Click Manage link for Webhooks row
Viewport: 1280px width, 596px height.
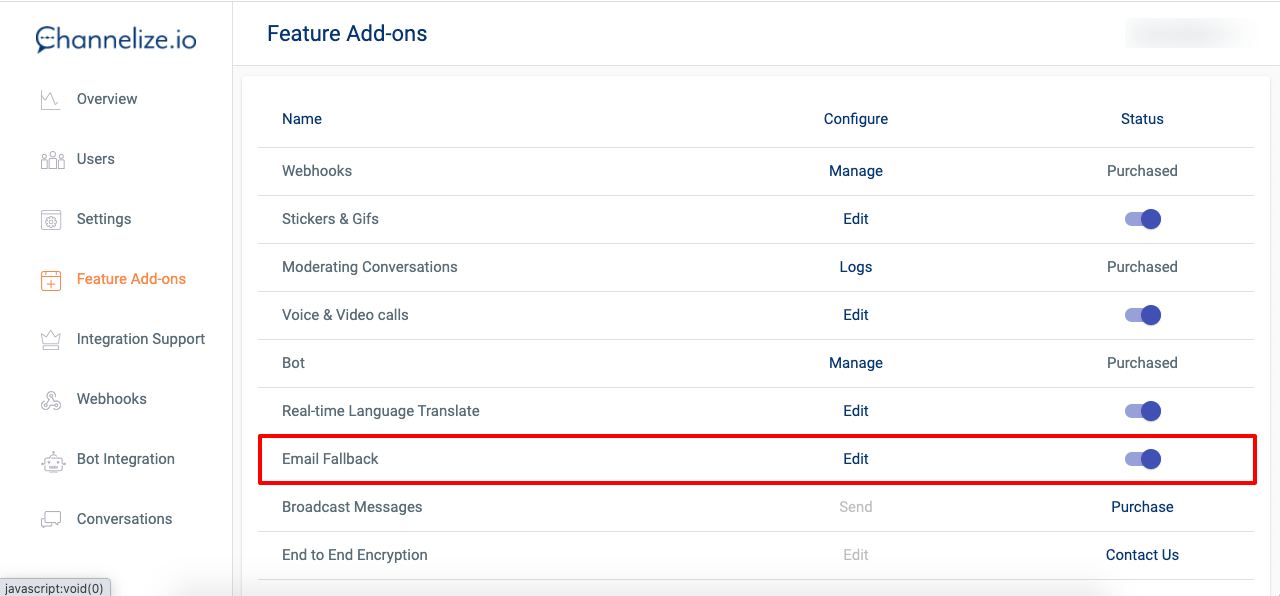(x=855, y=171)
